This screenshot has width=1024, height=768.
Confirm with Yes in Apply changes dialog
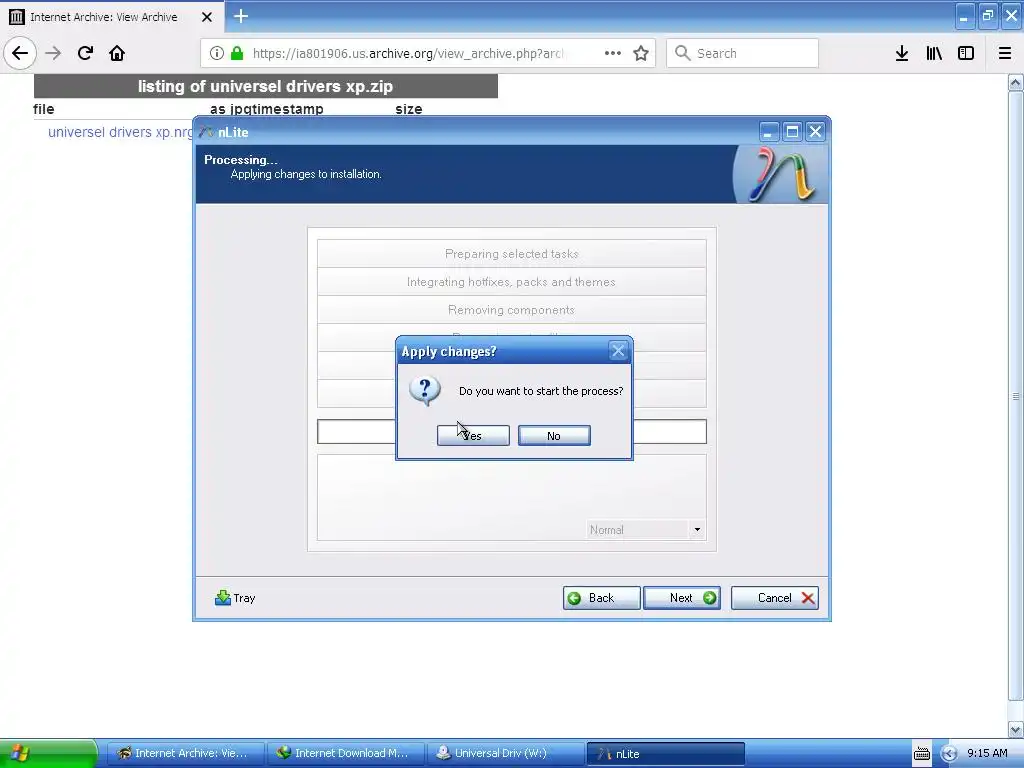[473, 436]
